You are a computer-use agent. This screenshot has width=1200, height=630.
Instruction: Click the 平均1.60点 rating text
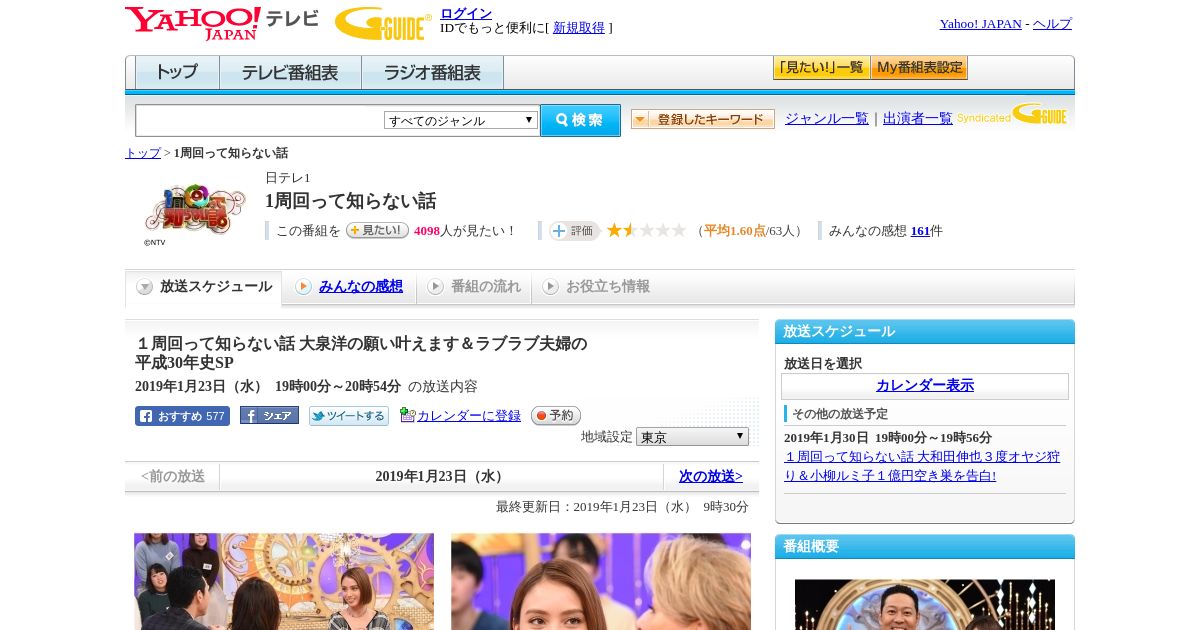[x=735, y=231]
